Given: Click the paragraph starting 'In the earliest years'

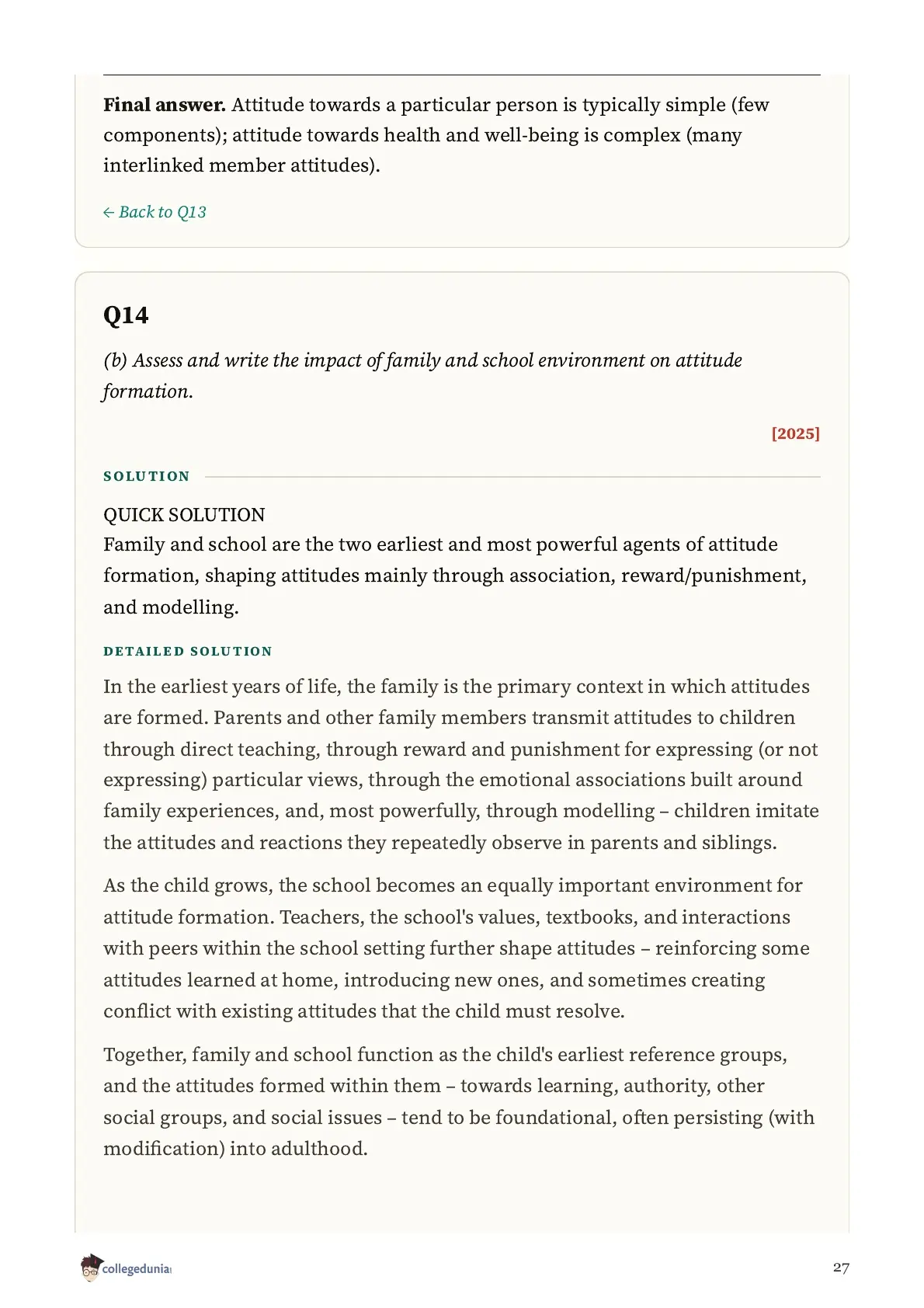Looking at the screenshot, I should pos(461,764).
